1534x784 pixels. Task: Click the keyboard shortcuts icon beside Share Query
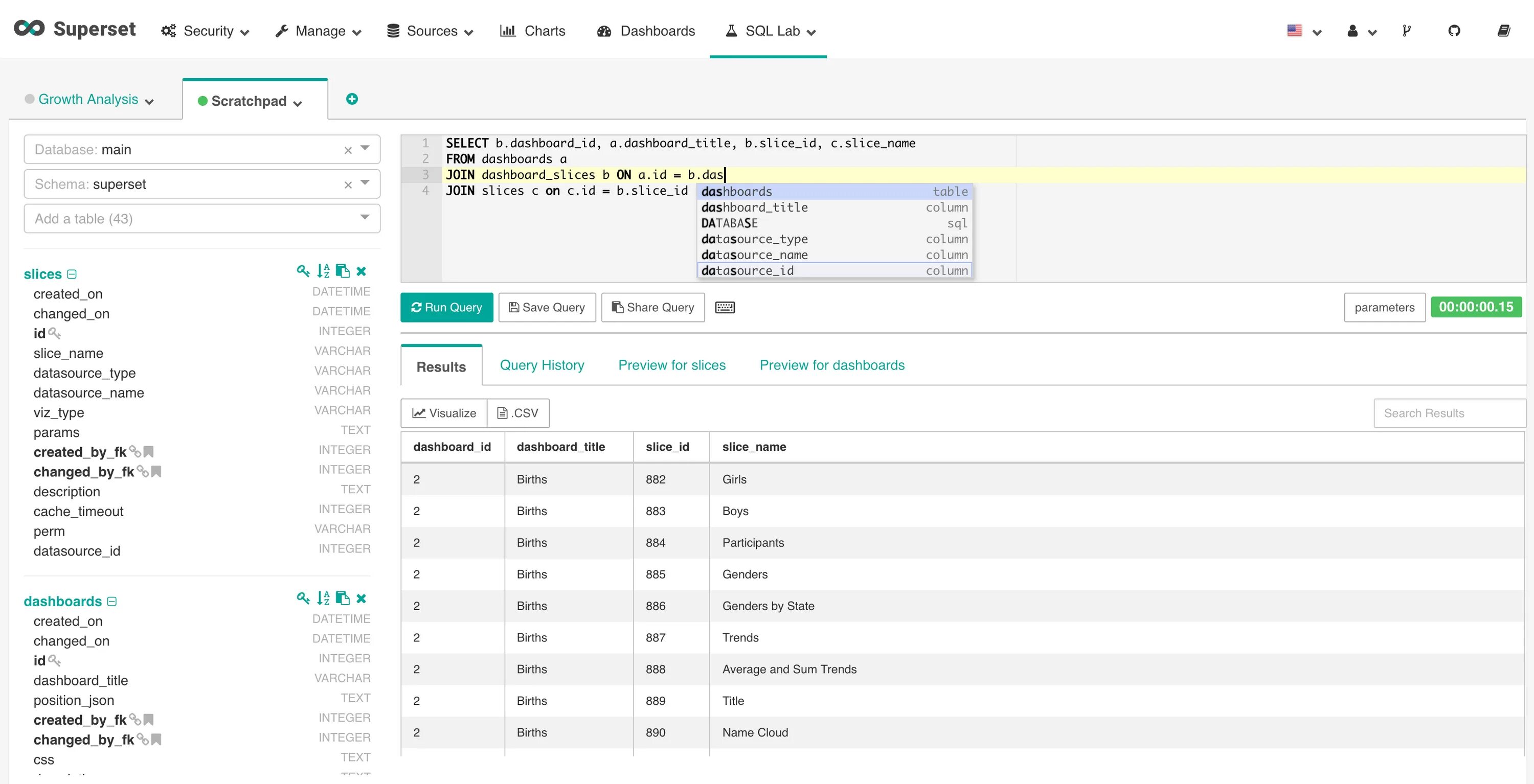[724, 307]
